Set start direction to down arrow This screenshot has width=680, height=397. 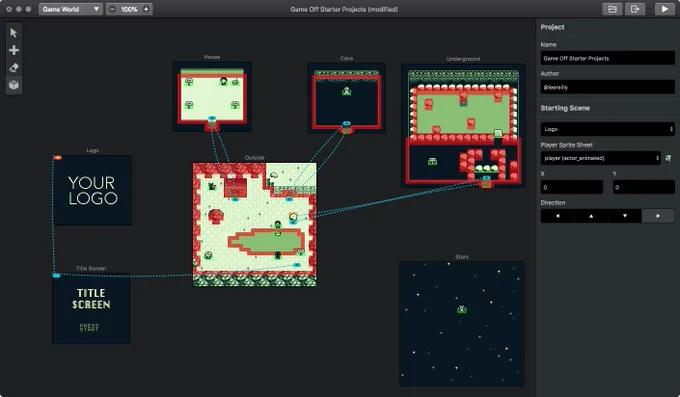click(x=624, y=216)
